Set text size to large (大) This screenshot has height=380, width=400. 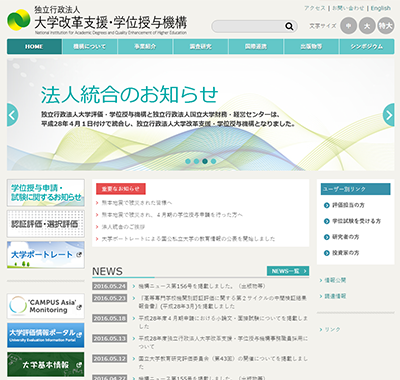[x=367, y=26]
